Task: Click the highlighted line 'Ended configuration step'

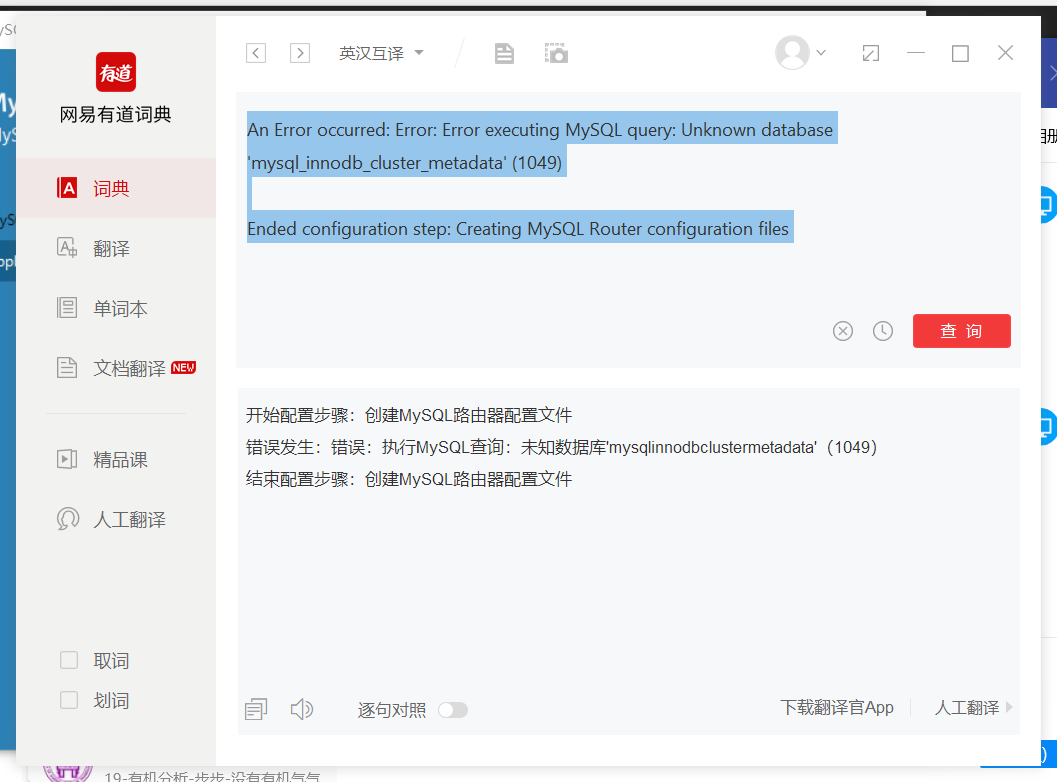Action: coord(518,229)
